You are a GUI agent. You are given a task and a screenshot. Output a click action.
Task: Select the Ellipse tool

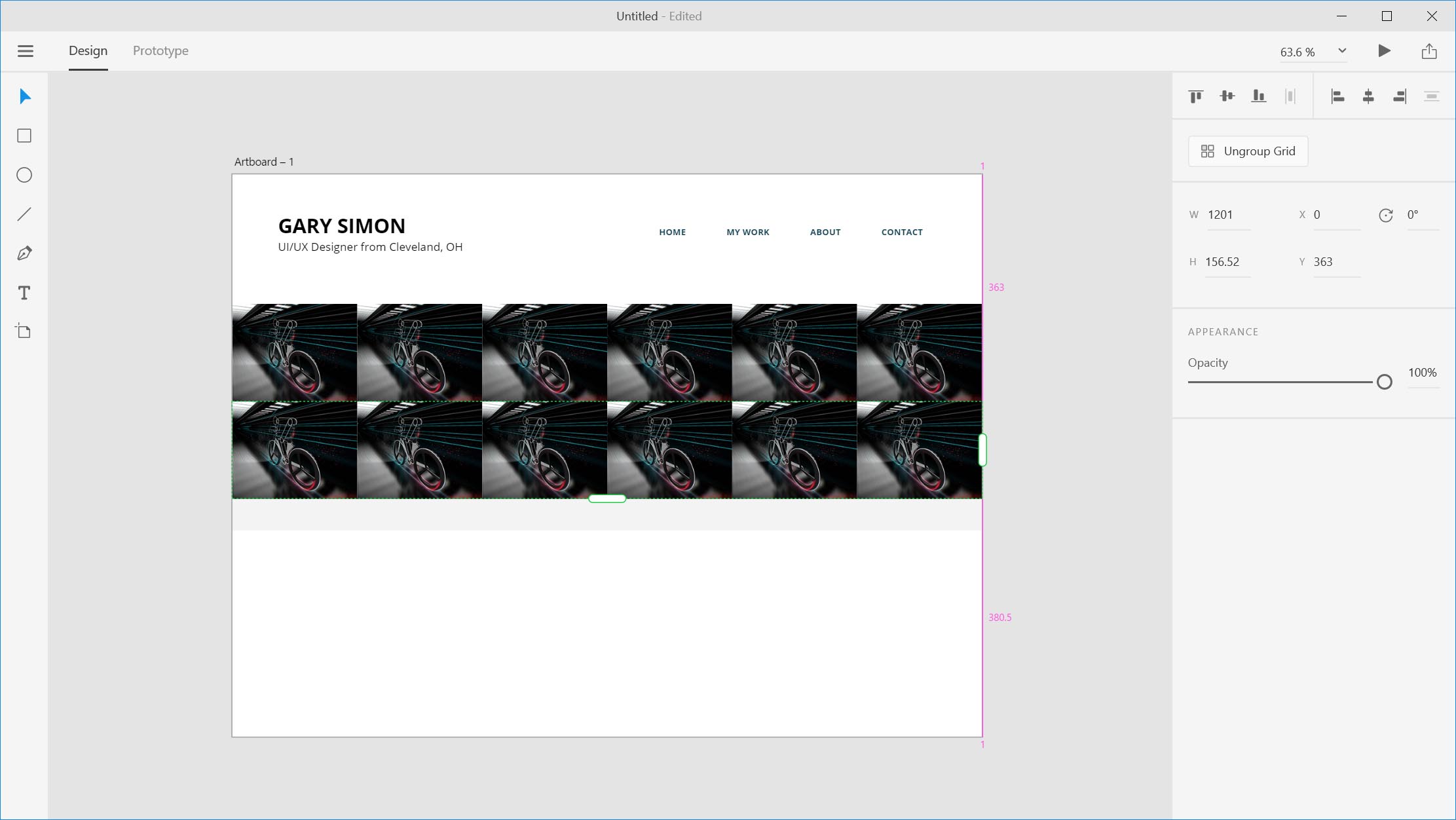(x=24, y=175)
